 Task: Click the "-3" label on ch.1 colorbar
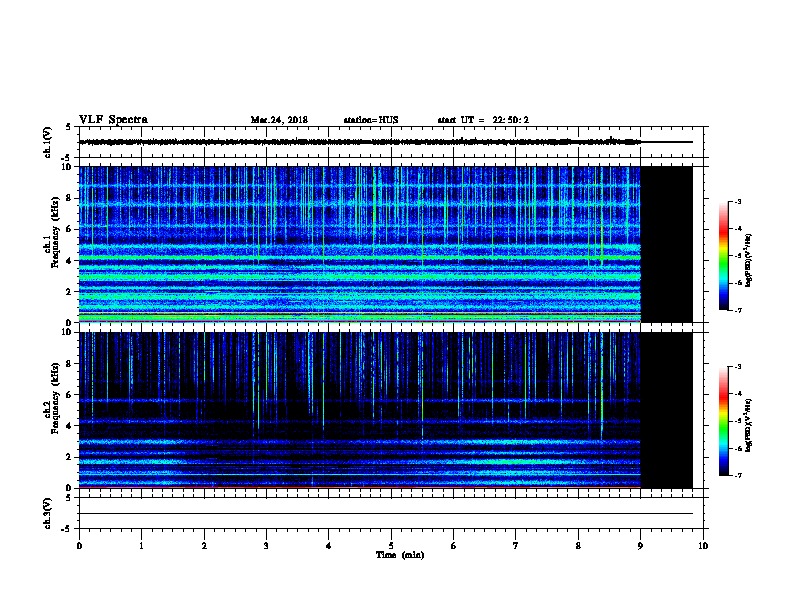tap(737, 201)
